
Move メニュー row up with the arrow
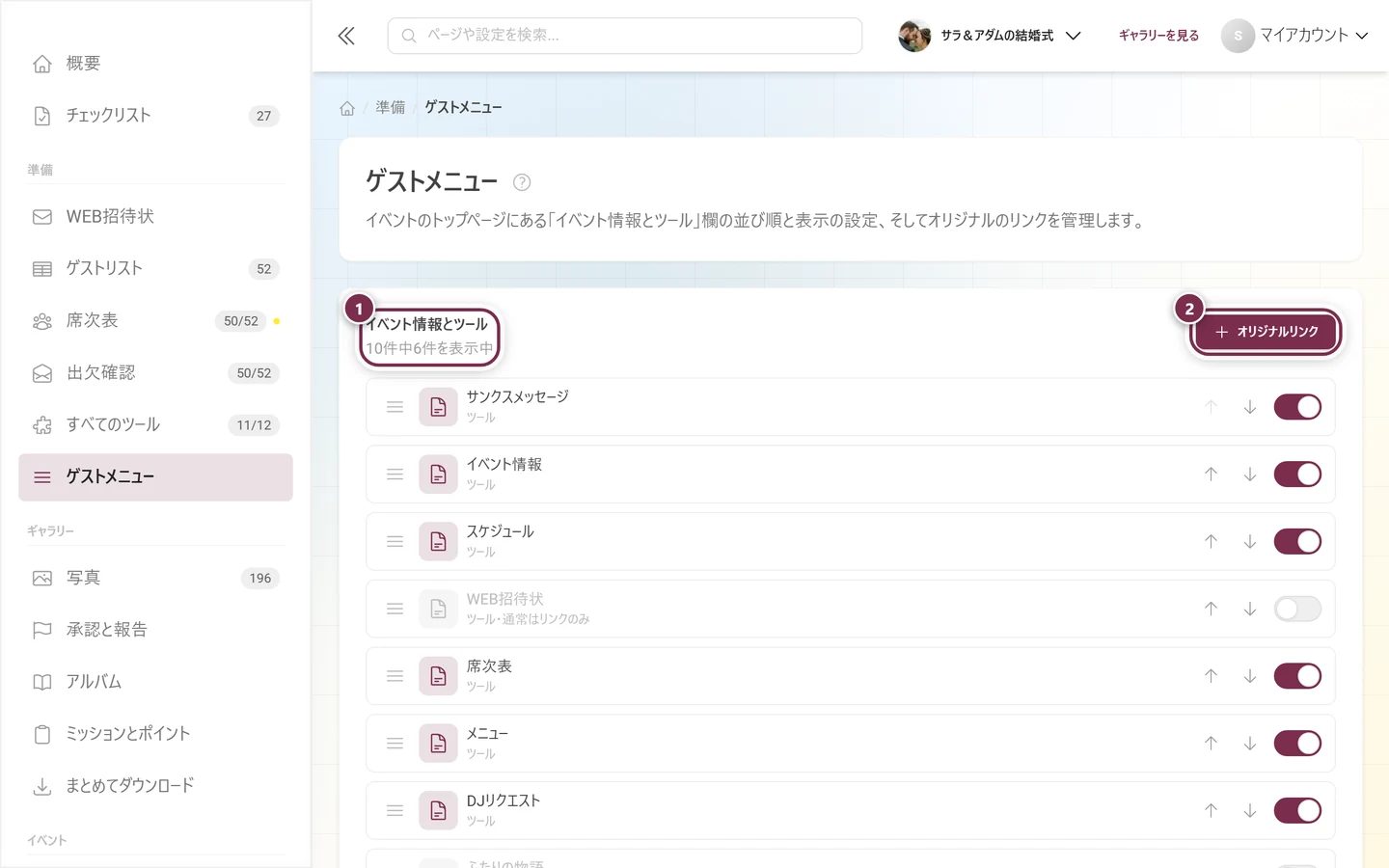click(1211, 744)
